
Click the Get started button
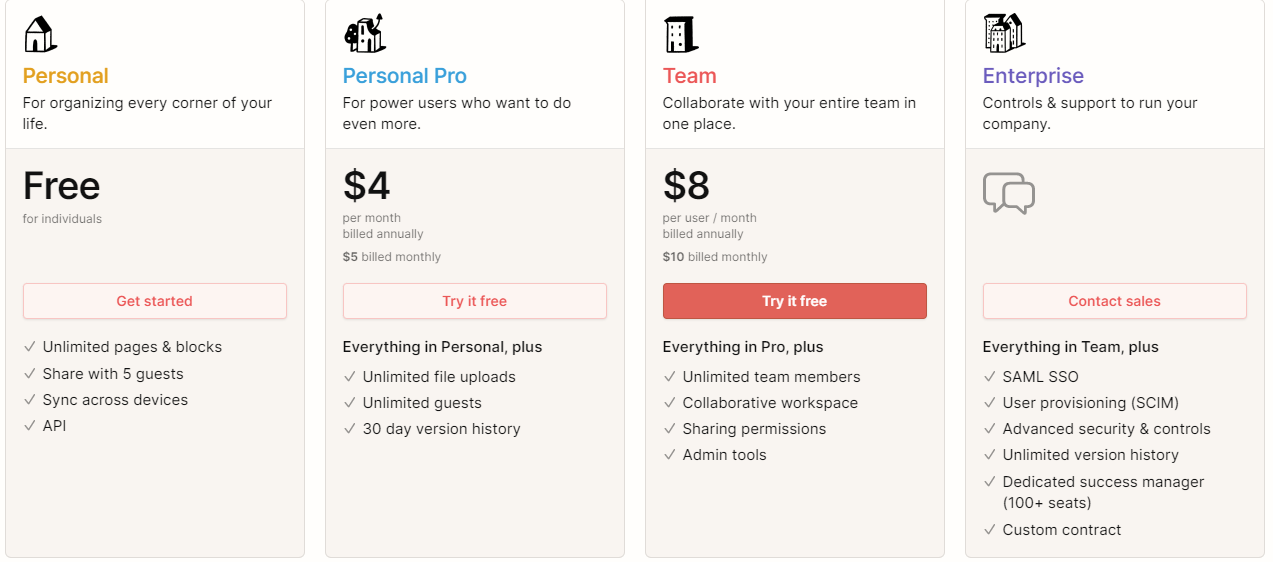(155, 301)
